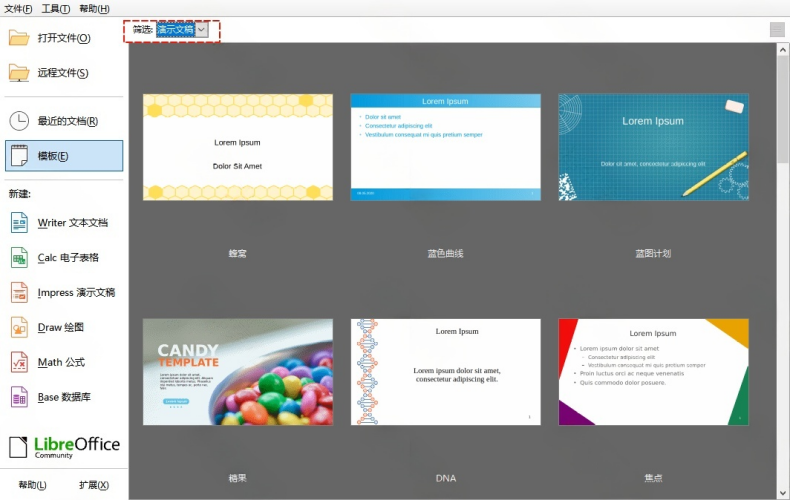Pick the honeycomb 蜂窝 template thumbnail
The image size is (790, 500).
[x=238, y=147]
